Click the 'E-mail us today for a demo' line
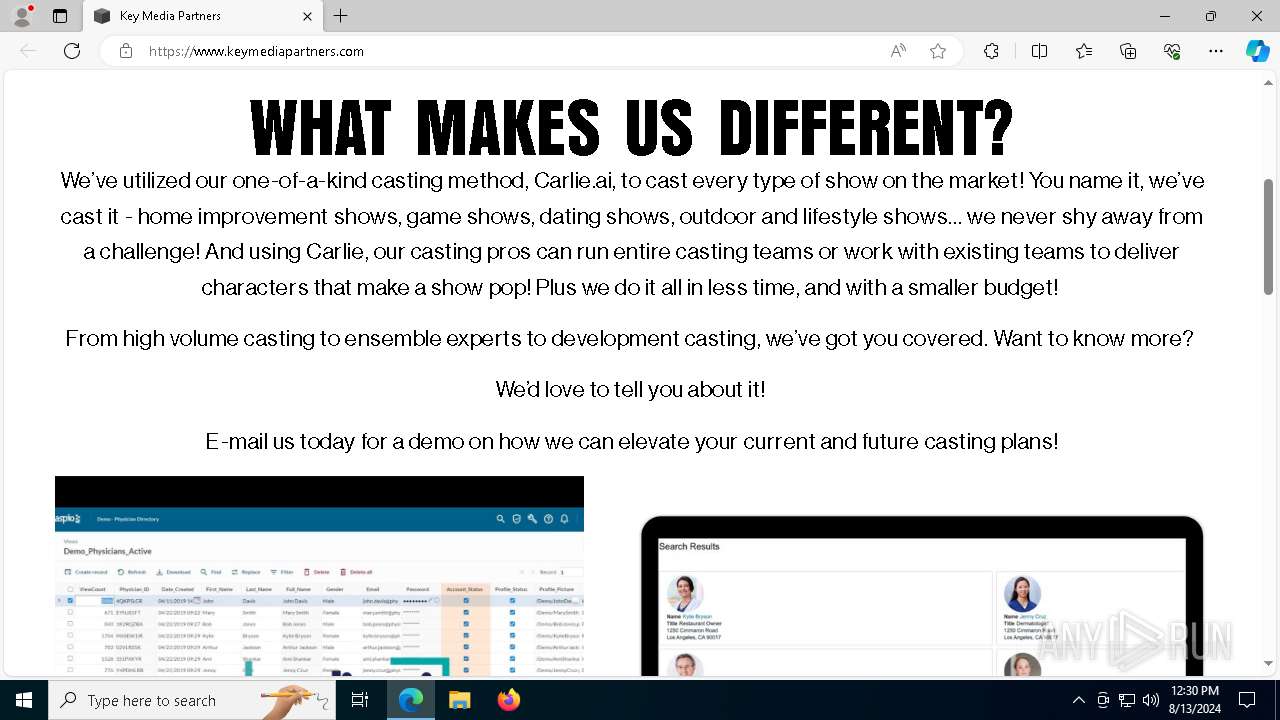Viewport: 1280px width, 720px height. coord(631,441)
